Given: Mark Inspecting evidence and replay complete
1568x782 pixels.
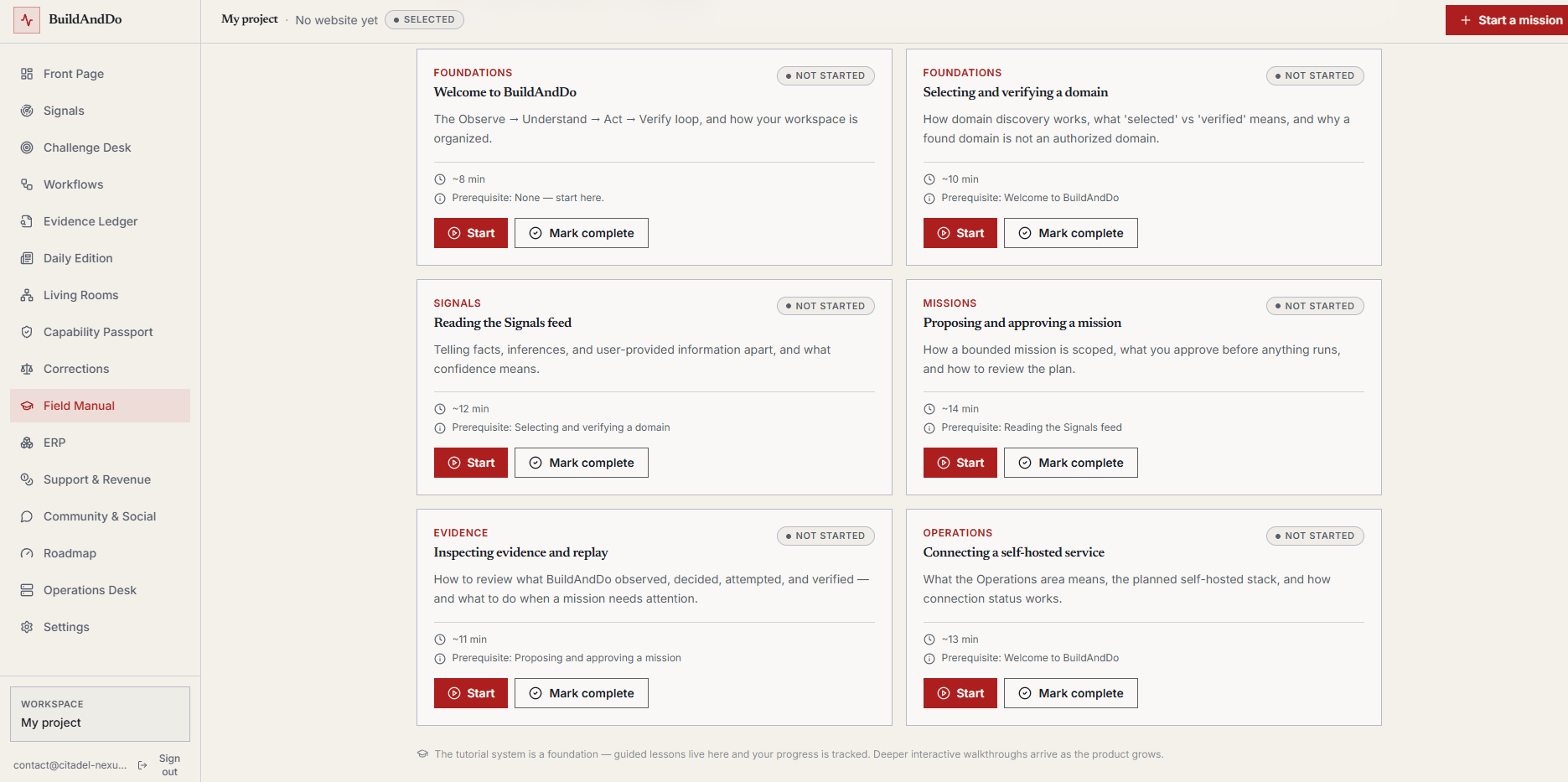Looking at the screenshot, I should point(582,693).
